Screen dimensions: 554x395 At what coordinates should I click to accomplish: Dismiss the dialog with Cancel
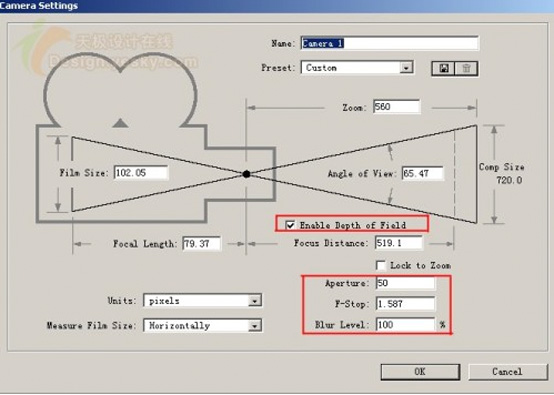[507, 372]
